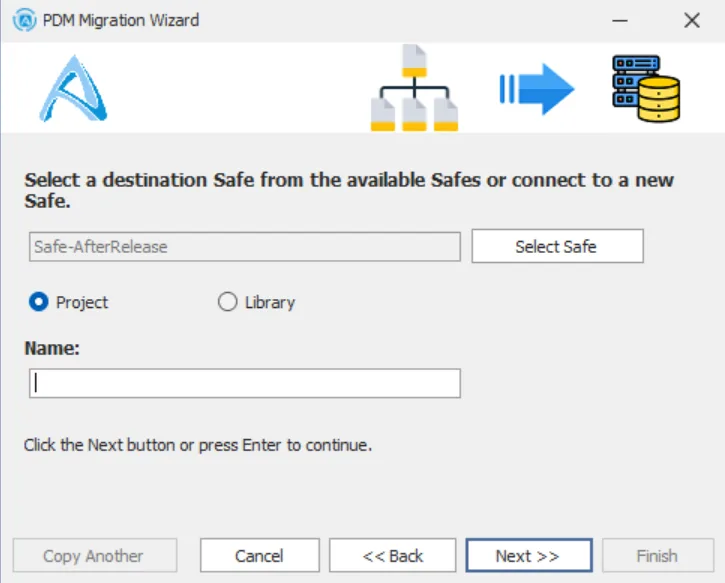
Task: Continue with Next >> button
Action: (x=529, y=556)
